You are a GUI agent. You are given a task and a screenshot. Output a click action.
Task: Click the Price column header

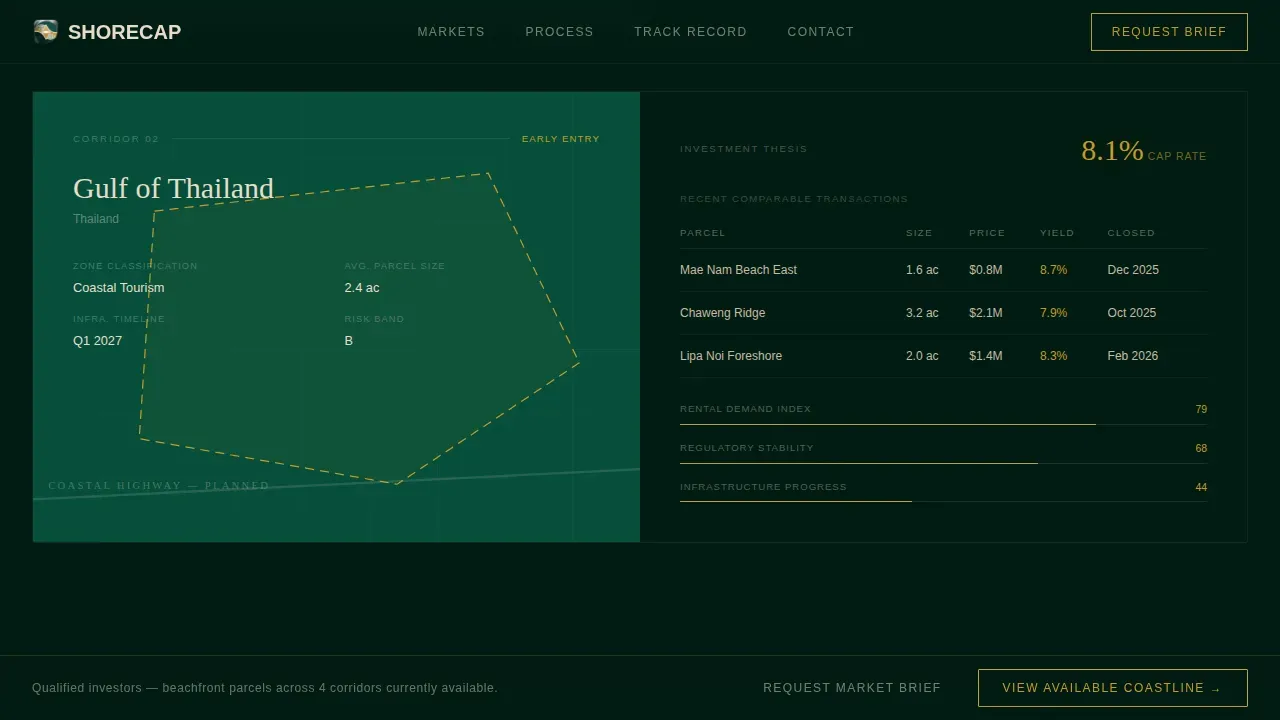point(987,233)
